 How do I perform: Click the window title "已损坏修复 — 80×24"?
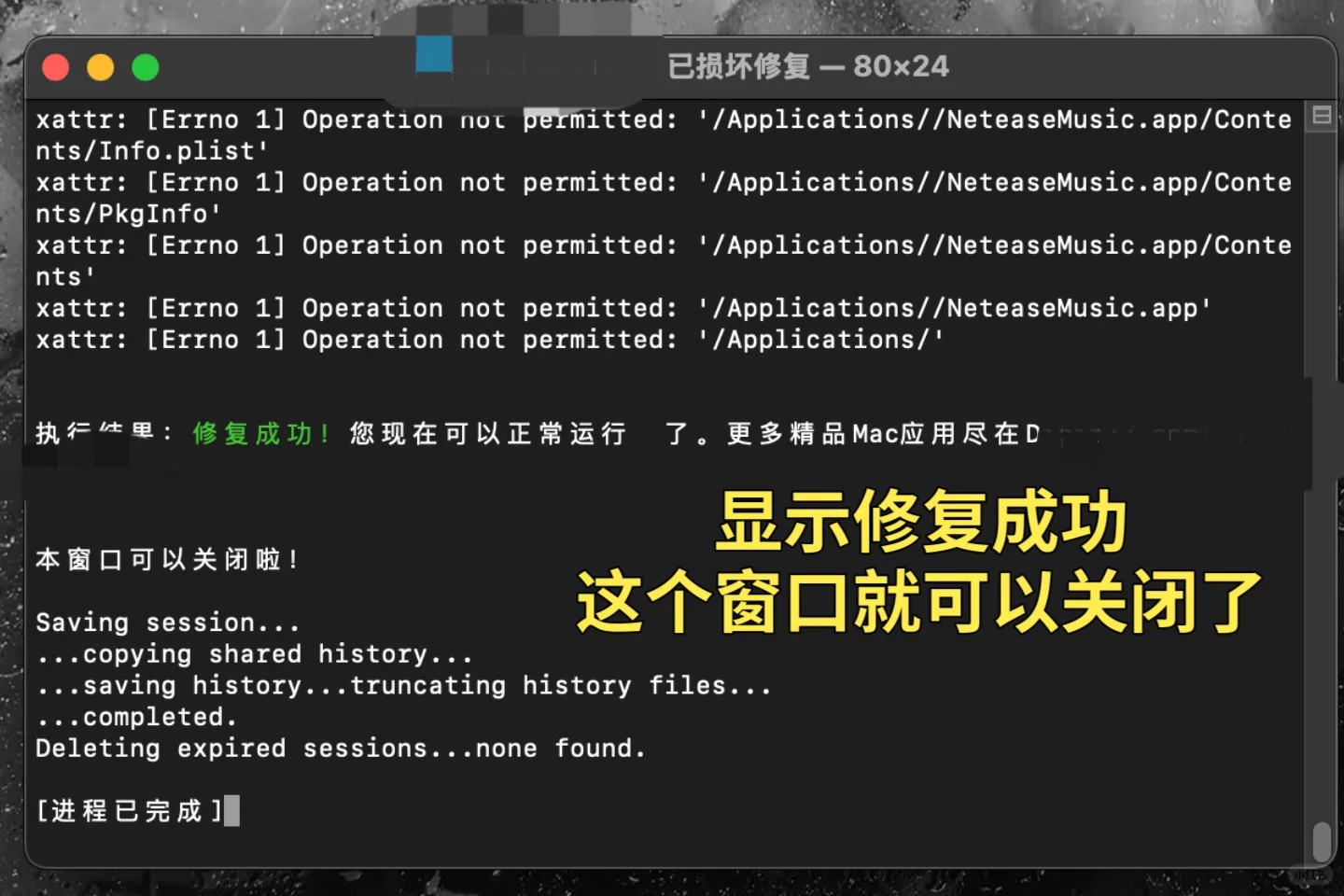(x=808, y=66)
